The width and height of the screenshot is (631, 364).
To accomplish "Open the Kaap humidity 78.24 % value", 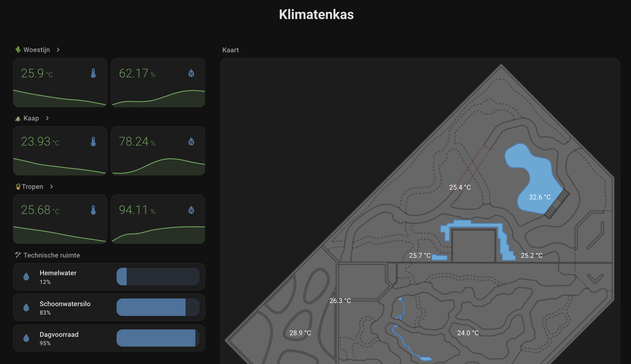I will coord(137,142).
